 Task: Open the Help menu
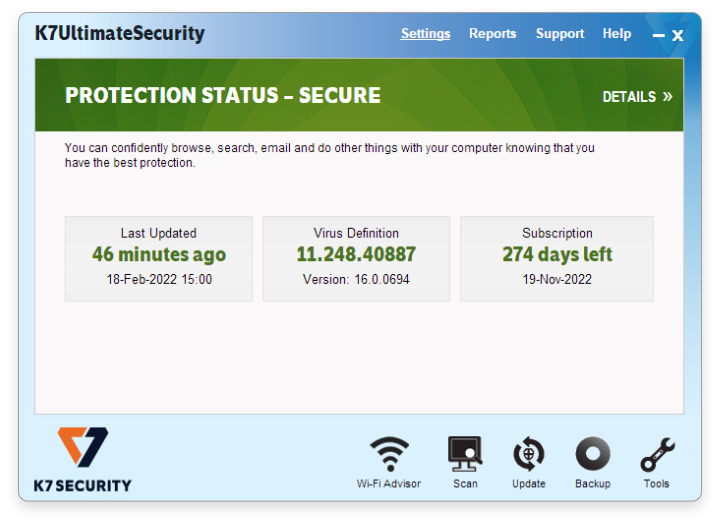(x=617, y=34)
